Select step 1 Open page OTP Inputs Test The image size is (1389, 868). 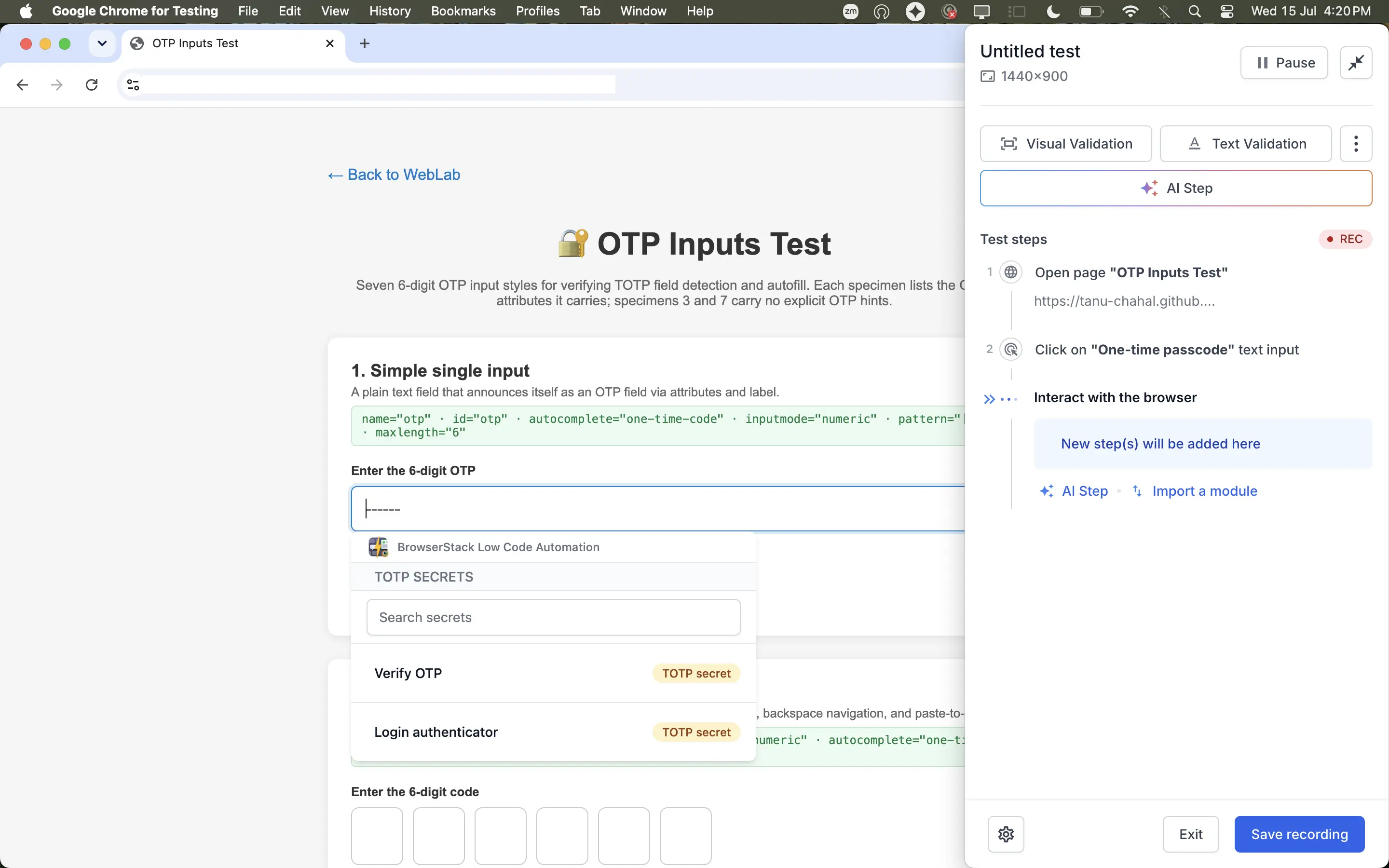click(1130, 272)
